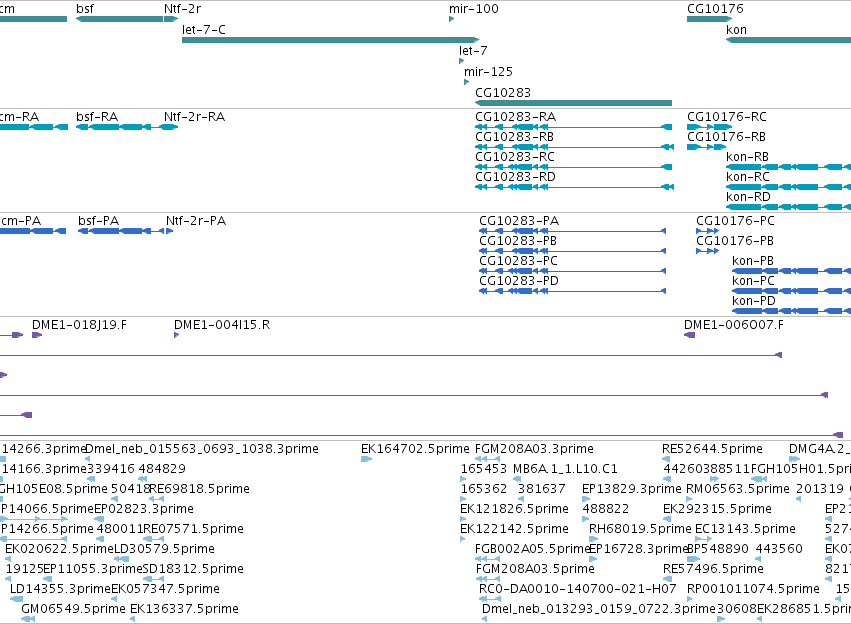Open the EK136337.5prime EST label
The image size is (851, 624).
(x=185, y=609)
